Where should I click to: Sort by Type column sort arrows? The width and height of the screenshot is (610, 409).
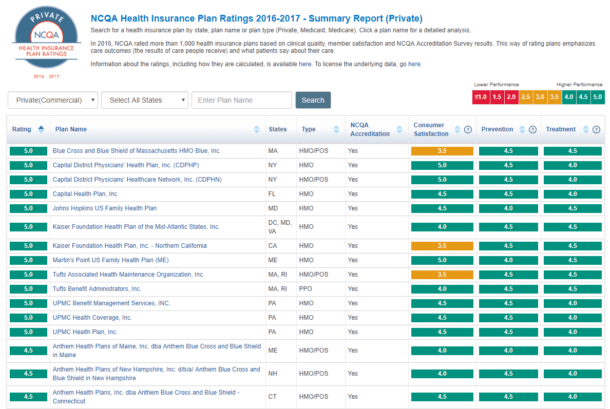point(336,130)
